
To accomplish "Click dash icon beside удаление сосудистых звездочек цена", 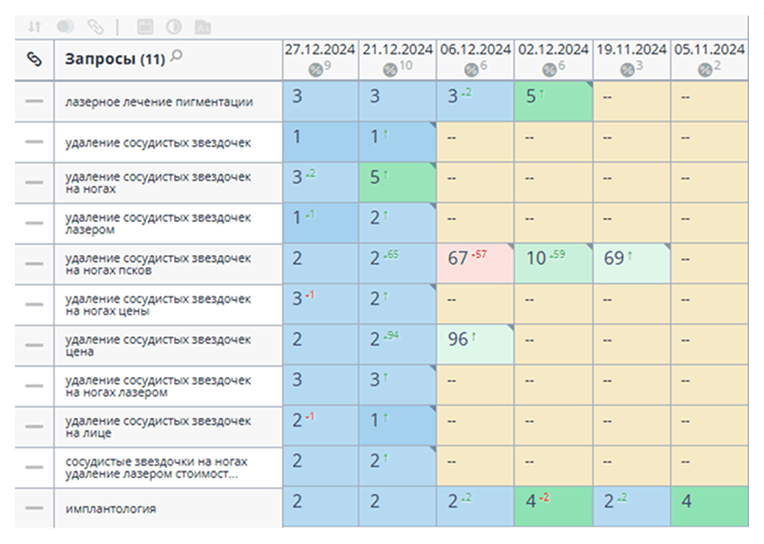I will click(x=34, y=345).
